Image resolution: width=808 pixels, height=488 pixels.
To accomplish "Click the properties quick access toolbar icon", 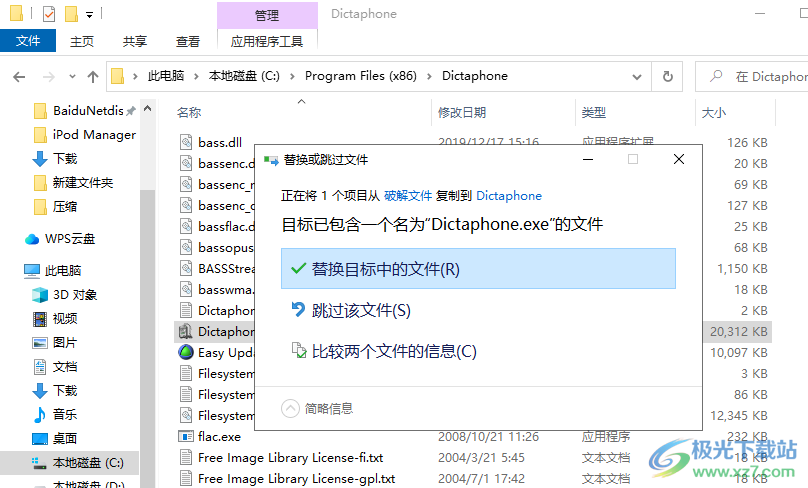I will coord(49,14).
